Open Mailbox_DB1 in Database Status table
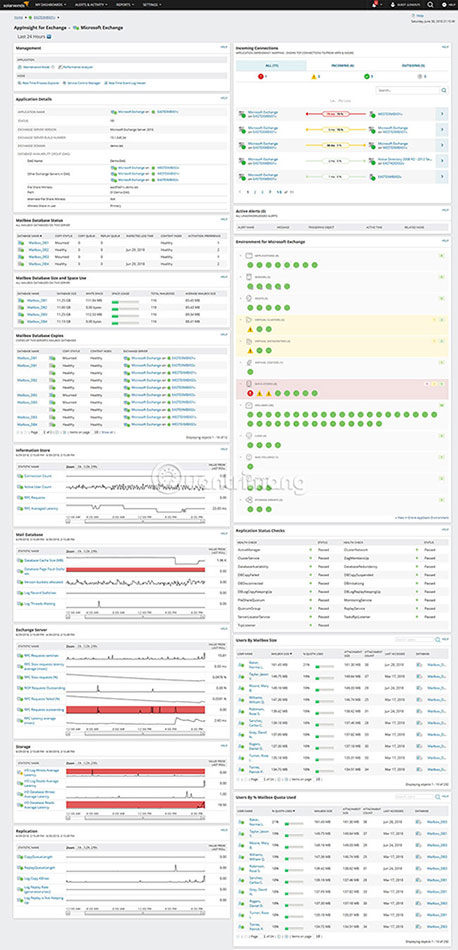 tap(38, 242)
